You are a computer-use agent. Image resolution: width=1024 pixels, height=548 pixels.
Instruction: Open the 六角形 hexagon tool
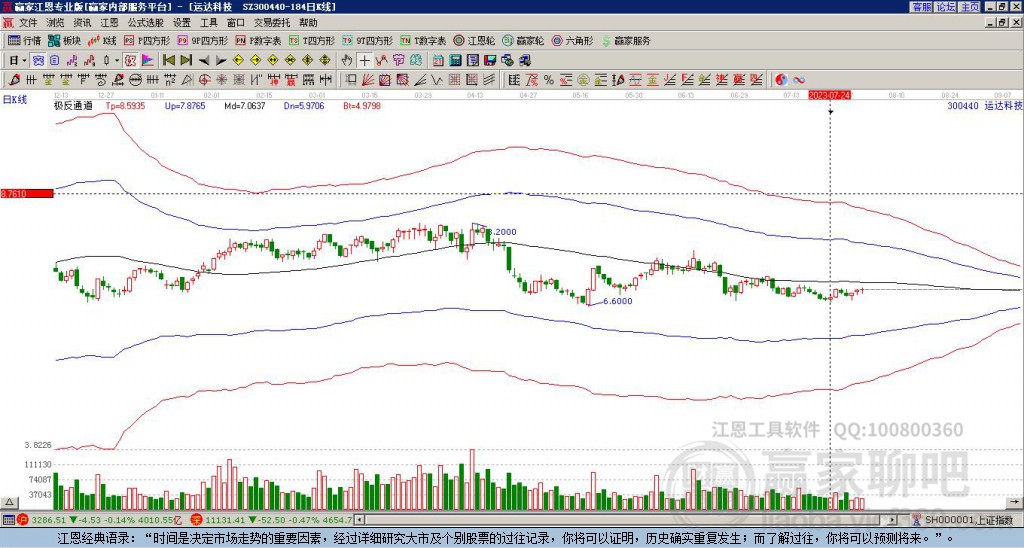coord(573,40)
